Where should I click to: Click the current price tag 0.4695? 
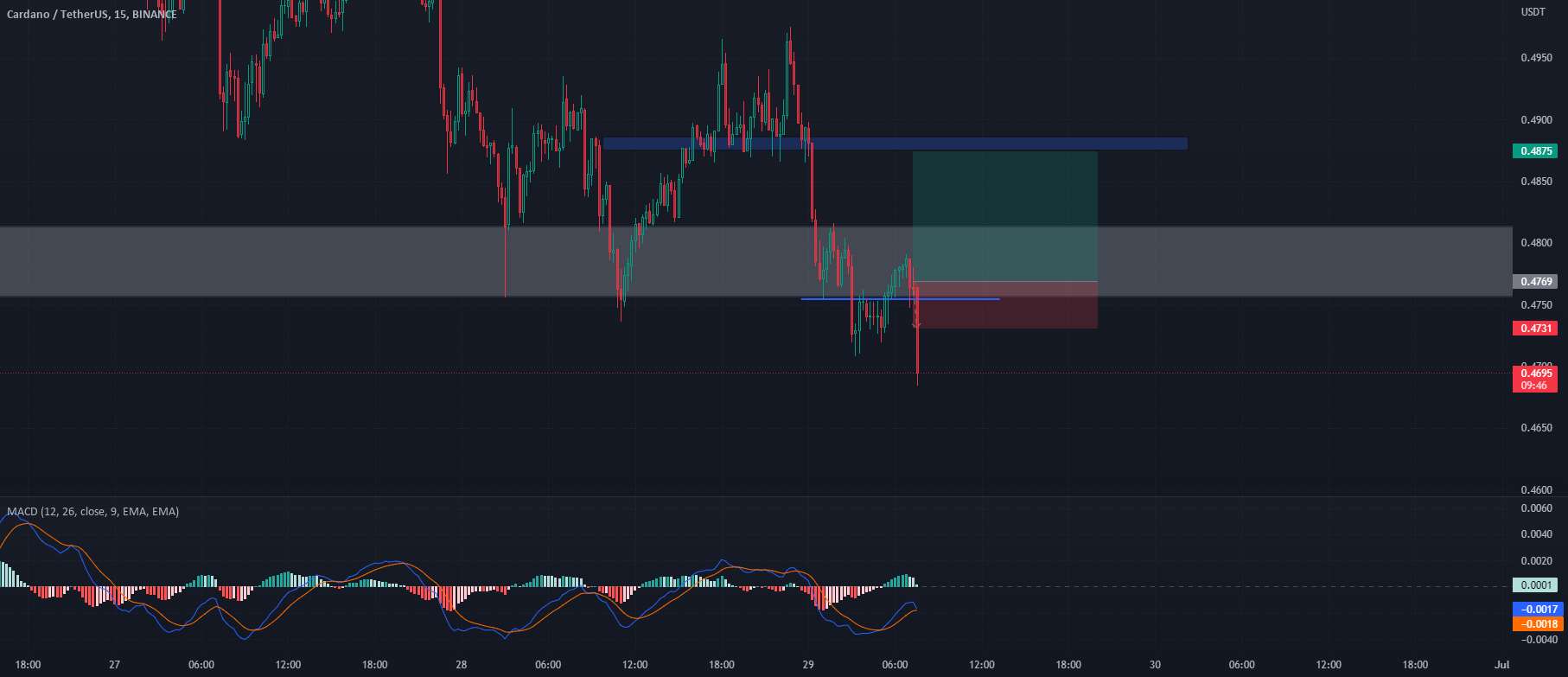point(1534,374)
